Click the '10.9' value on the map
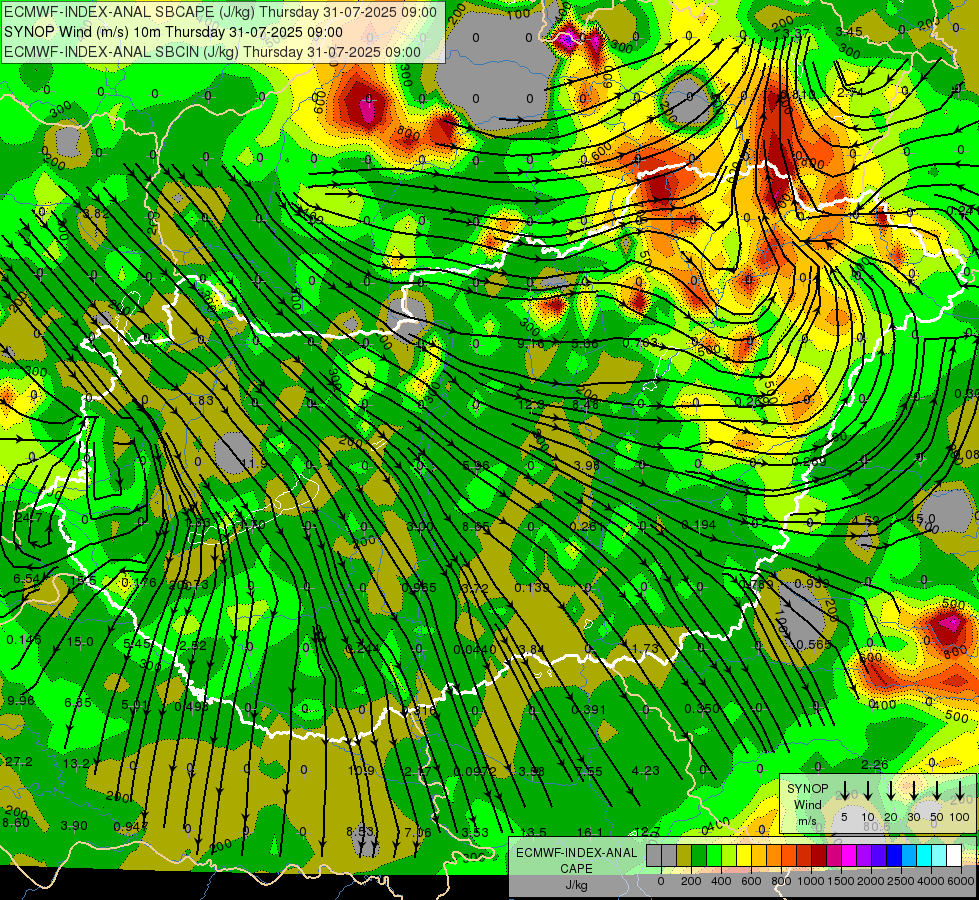The height and width of the screenshot is (900, 979). tap(361, 771)
